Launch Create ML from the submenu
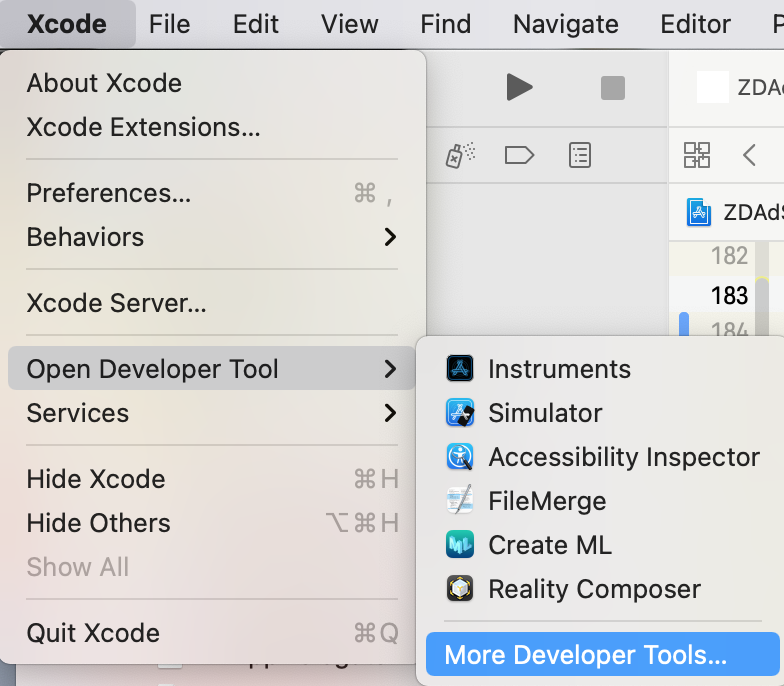This screenshot has height=686, width=784. (602, 545)
